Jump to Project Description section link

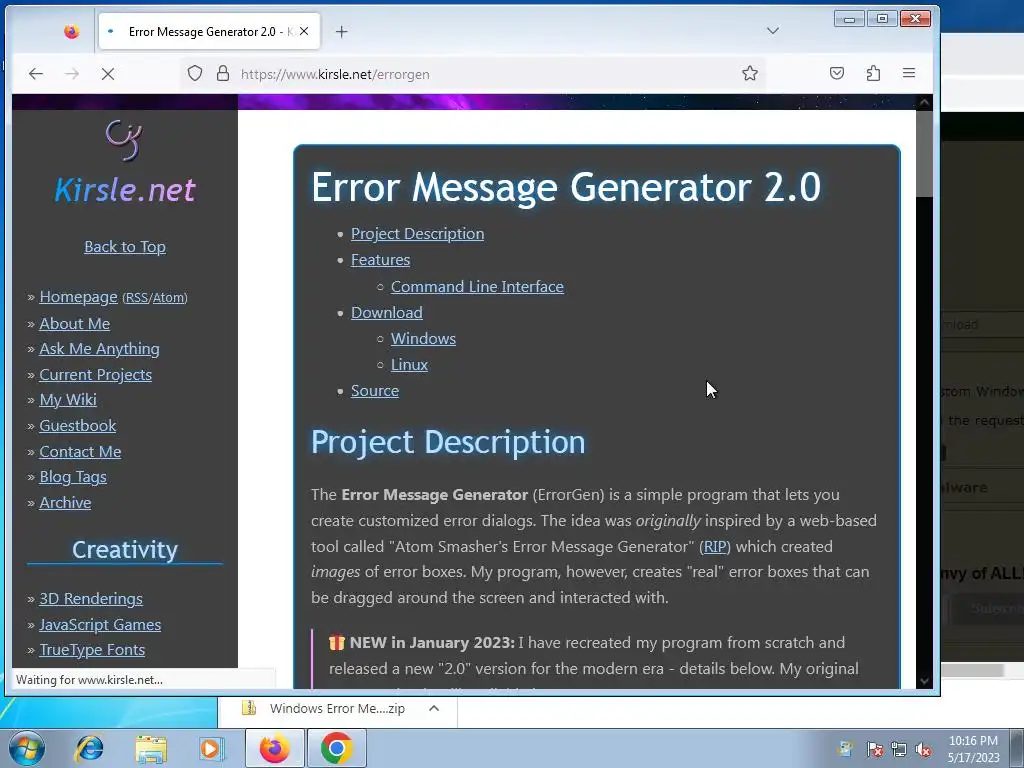(417, 234)
